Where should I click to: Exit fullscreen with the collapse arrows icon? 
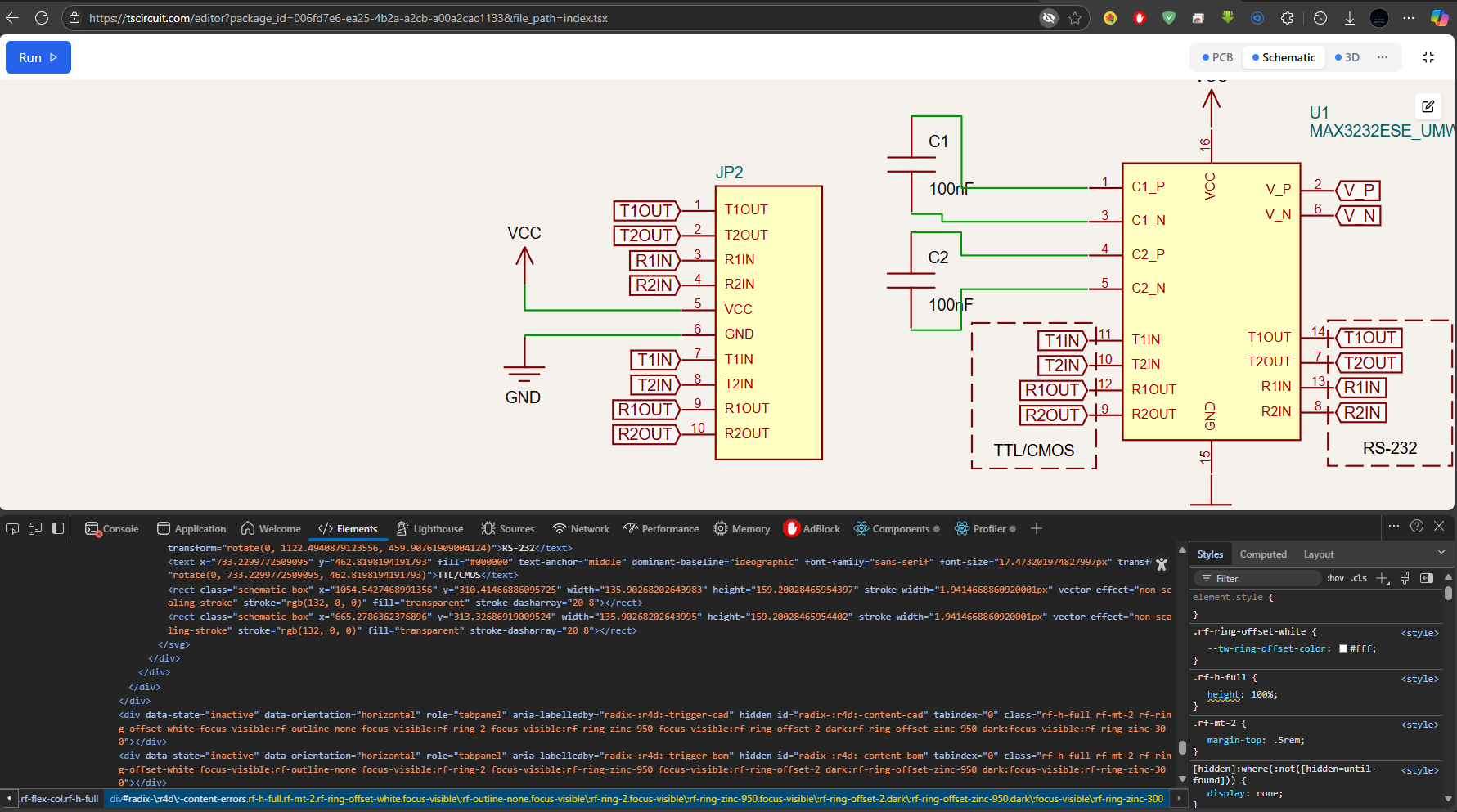[x=1428, y=57]
